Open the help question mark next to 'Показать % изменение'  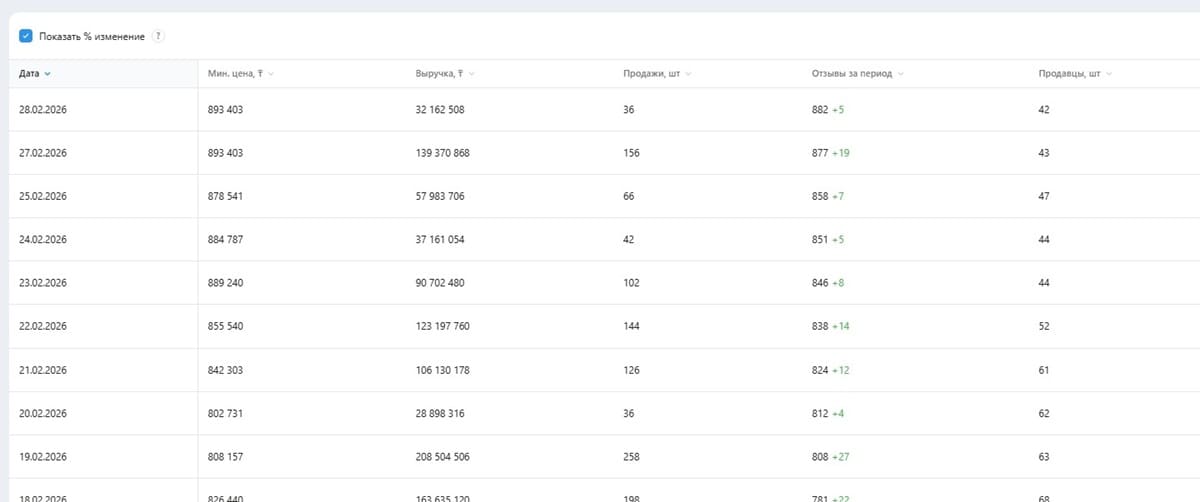pyautogui.click(x=158, y=36)
